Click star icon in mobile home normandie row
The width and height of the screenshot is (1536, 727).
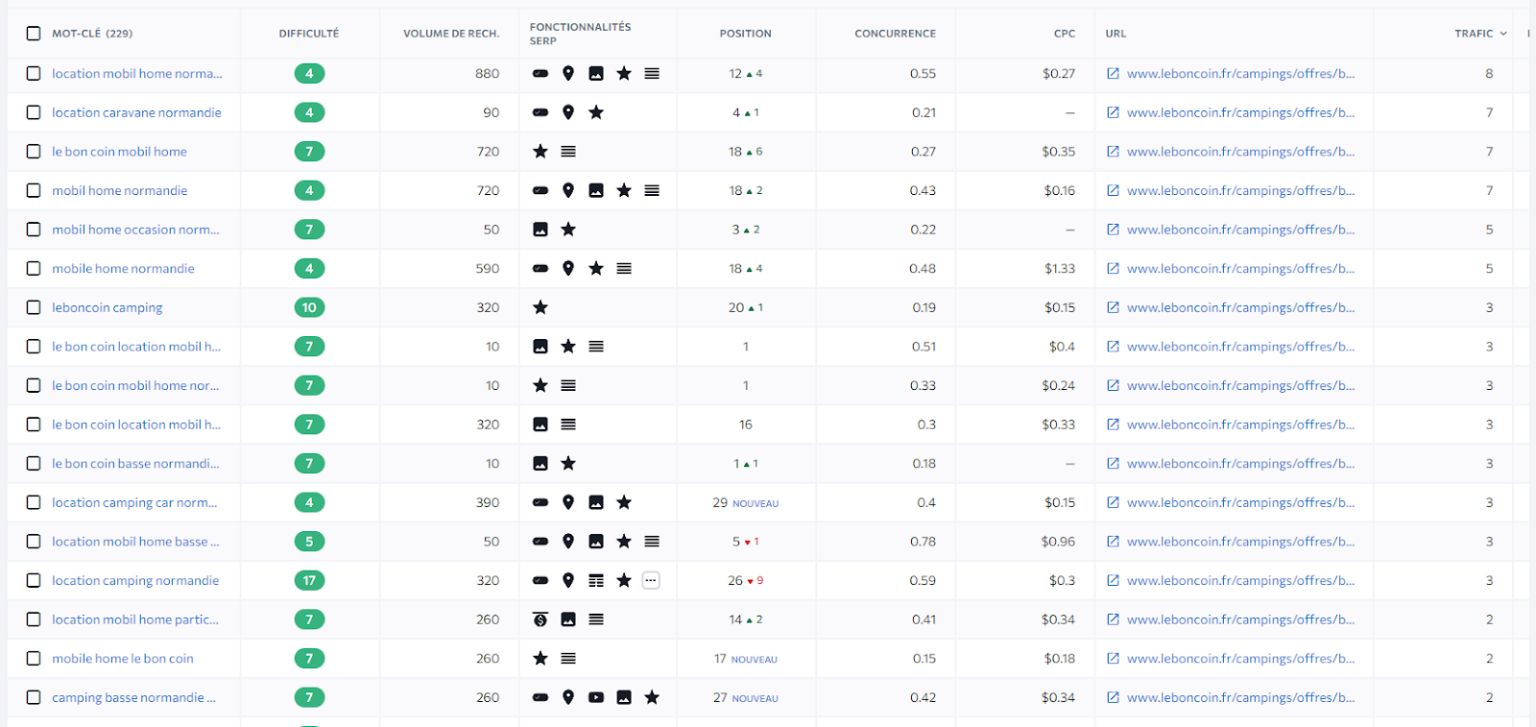(596, 269)
